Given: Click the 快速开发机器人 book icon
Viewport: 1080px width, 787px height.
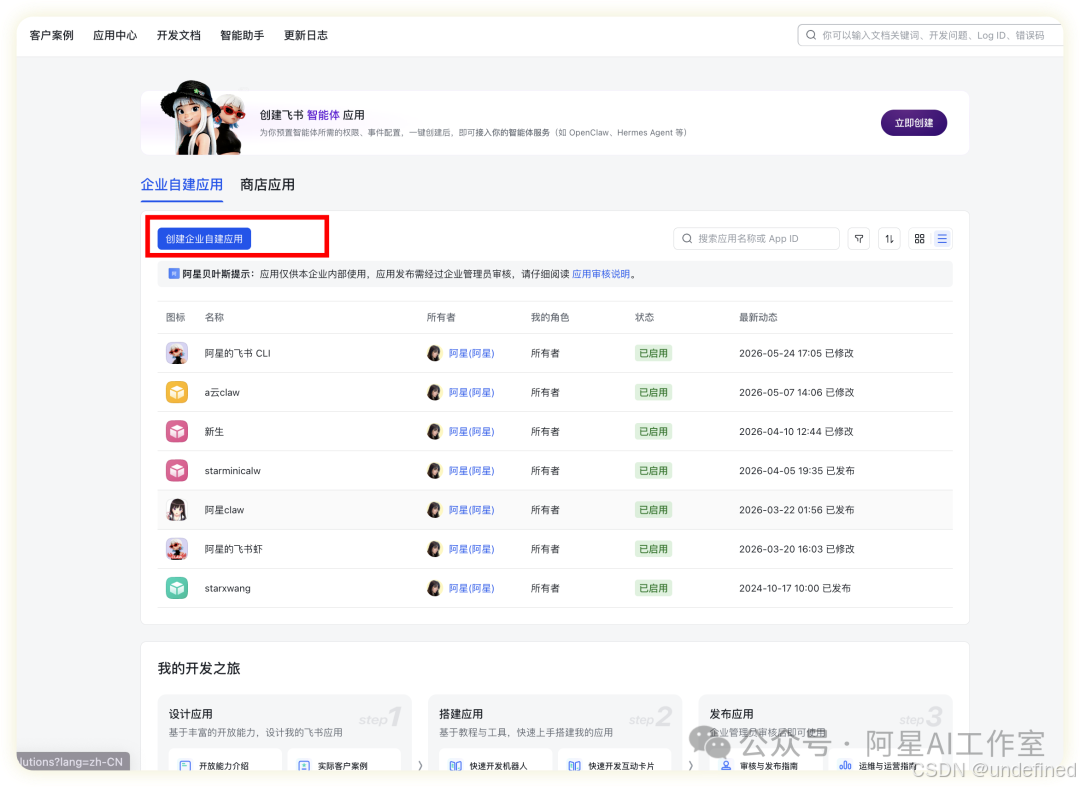Looking at the screenshot, I should tap(455, 766).
